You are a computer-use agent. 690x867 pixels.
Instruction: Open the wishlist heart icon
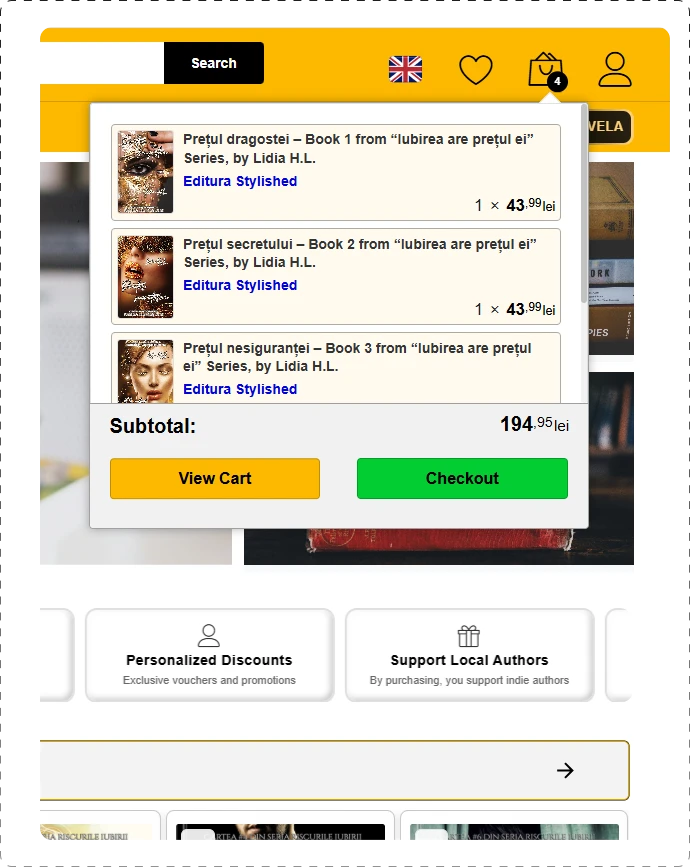(475, 70)
